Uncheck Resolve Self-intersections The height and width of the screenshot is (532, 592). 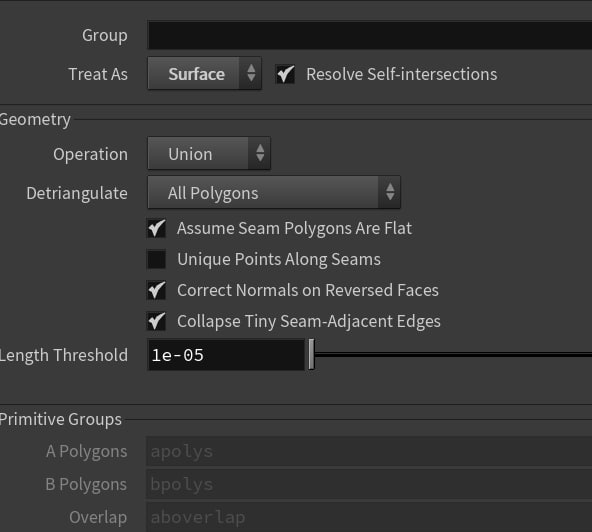(285, 74)
